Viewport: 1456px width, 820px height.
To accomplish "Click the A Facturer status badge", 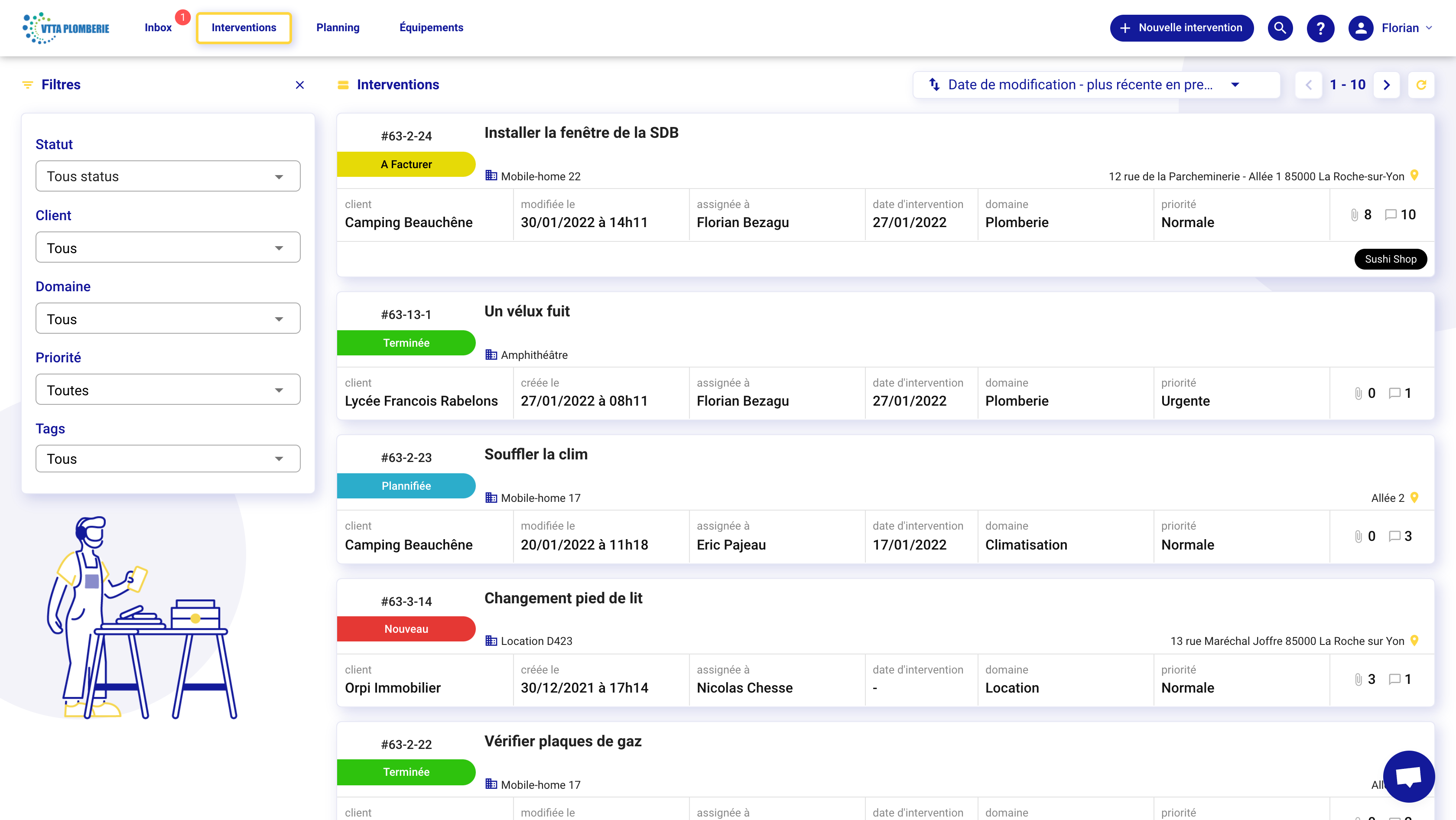I will (x=406, y=164).
